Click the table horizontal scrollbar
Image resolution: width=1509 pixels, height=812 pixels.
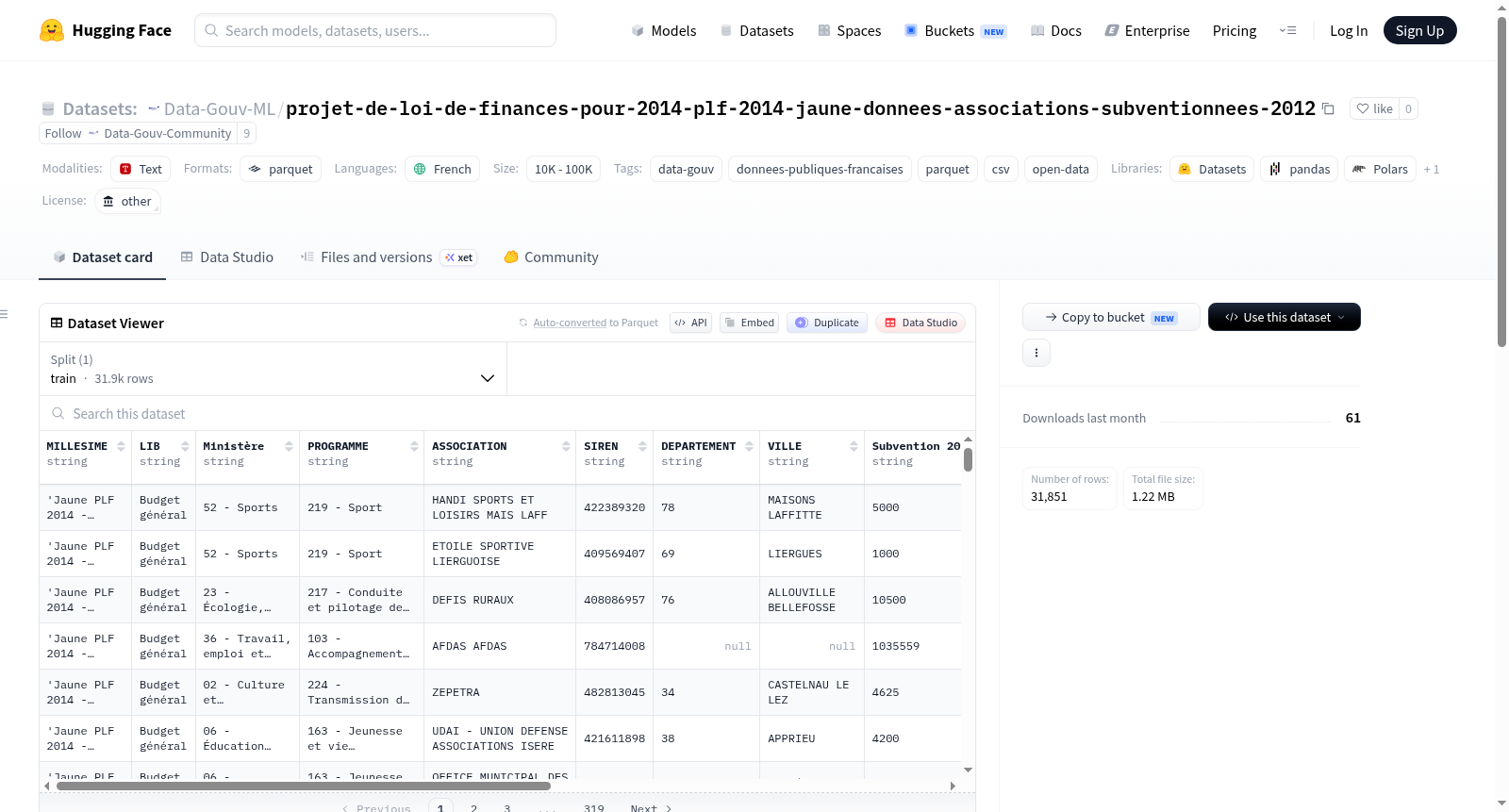[x=303, y=786]
